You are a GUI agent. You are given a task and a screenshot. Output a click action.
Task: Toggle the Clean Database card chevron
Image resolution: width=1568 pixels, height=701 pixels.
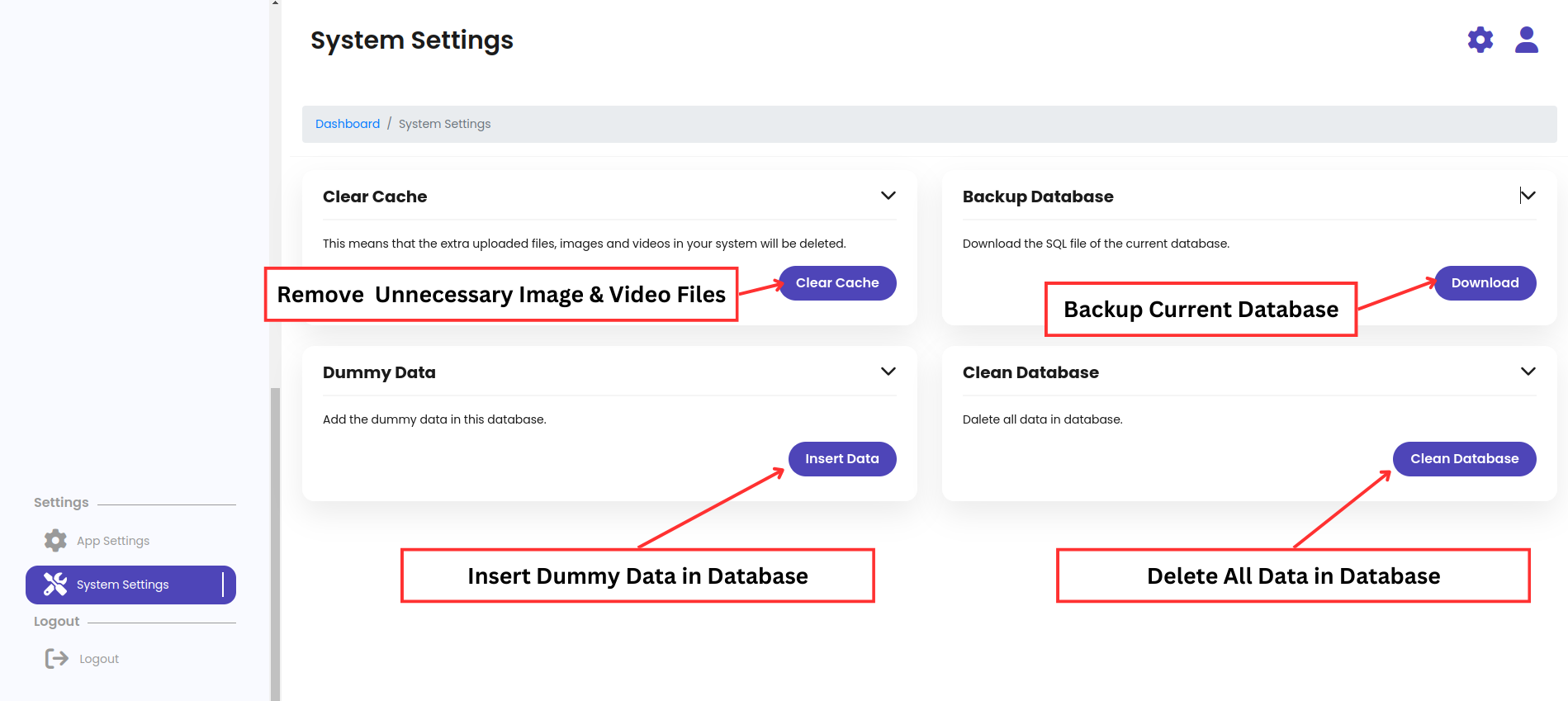tap(1528, 372)
